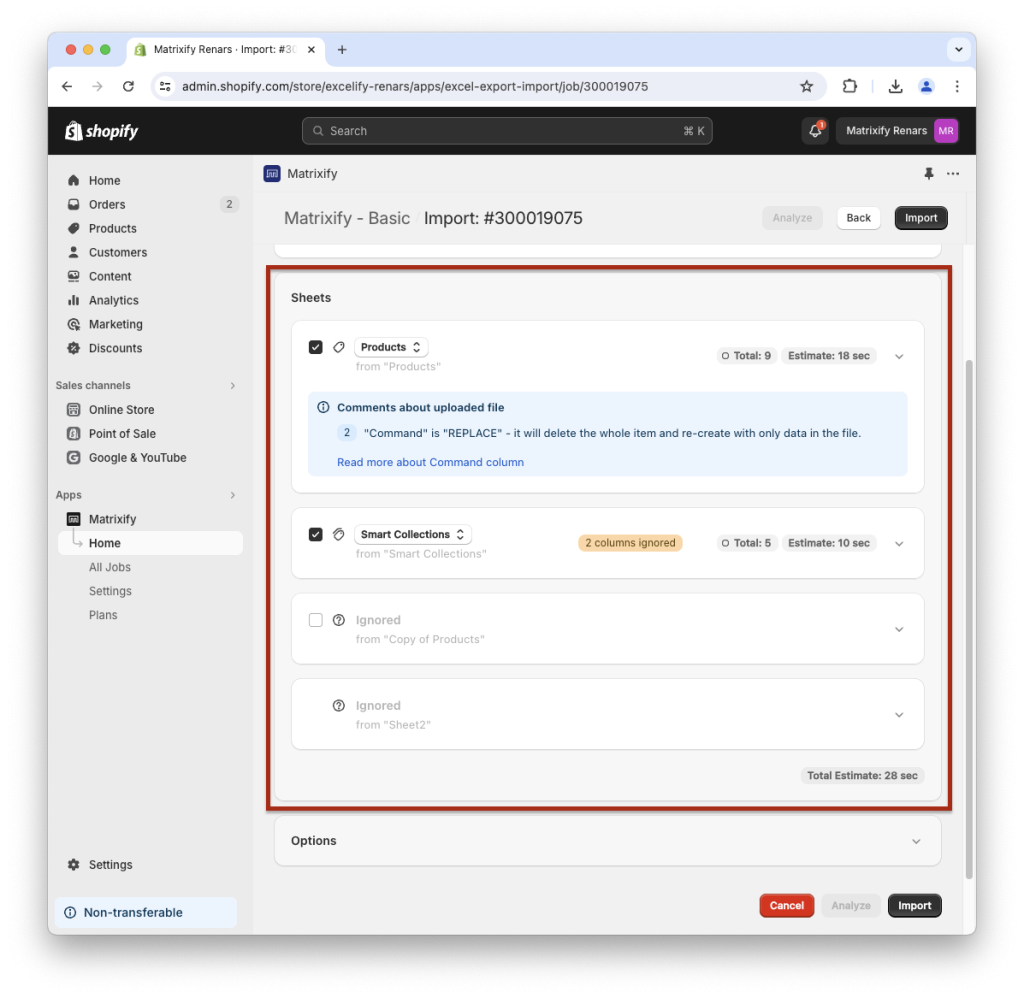This screenshot has width=1024, height=998.
Task: Expand the Smart Collections sheet details
Action: click(898, 542)
